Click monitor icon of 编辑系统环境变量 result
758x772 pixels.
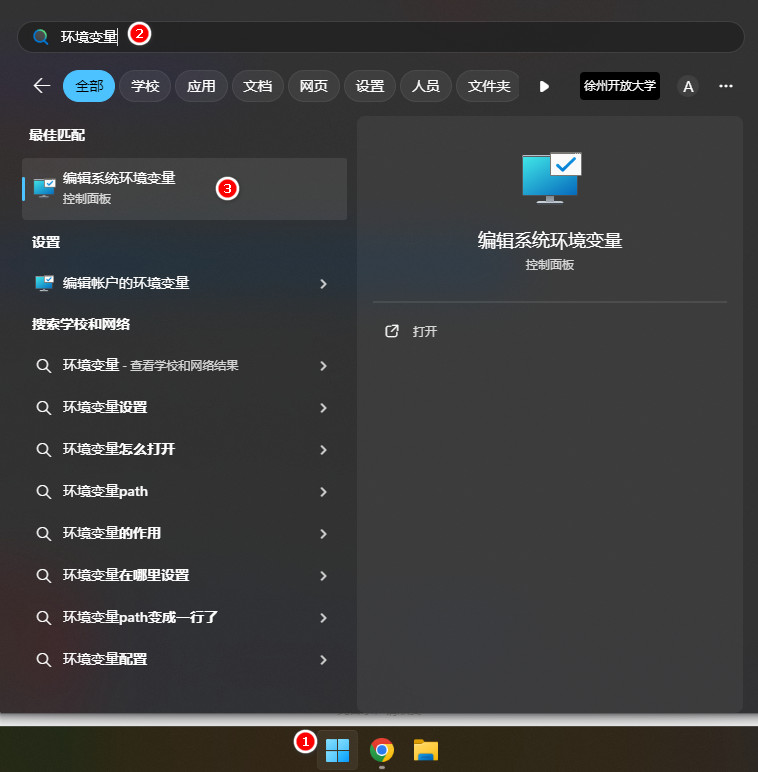pyautogui.click(x=44, y=188)
